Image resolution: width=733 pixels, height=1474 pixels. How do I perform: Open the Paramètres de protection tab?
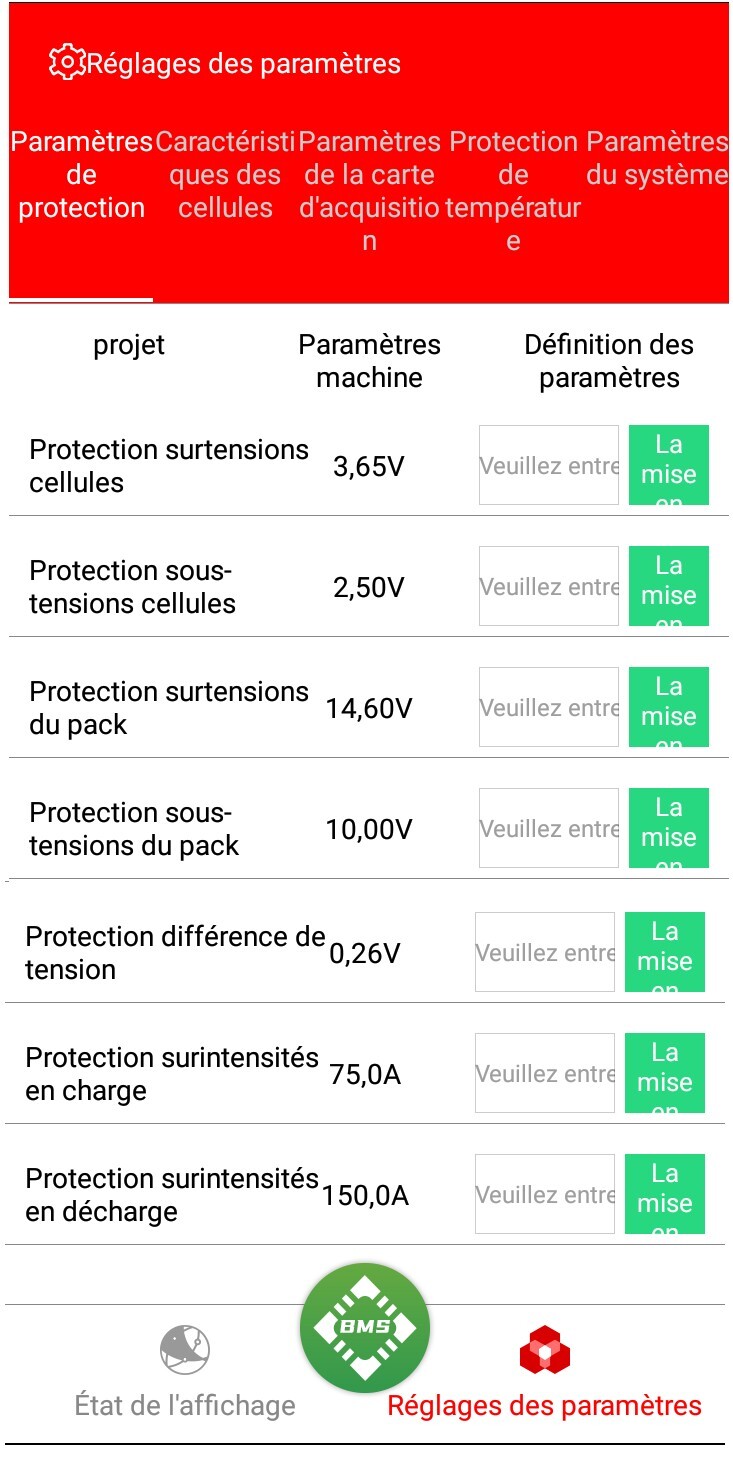[81, 175]
